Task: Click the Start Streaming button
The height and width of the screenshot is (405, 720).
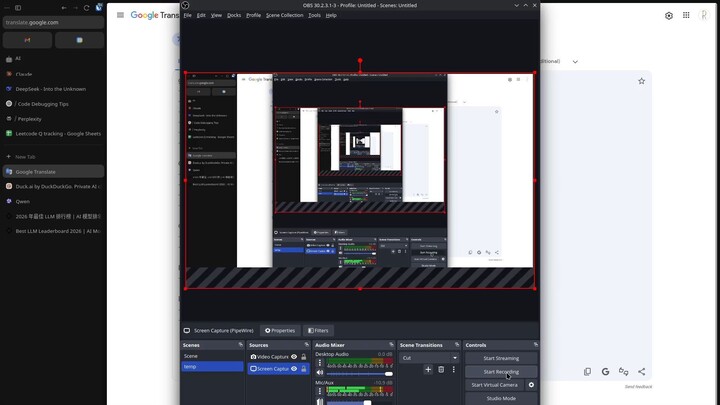Action: 501,358
